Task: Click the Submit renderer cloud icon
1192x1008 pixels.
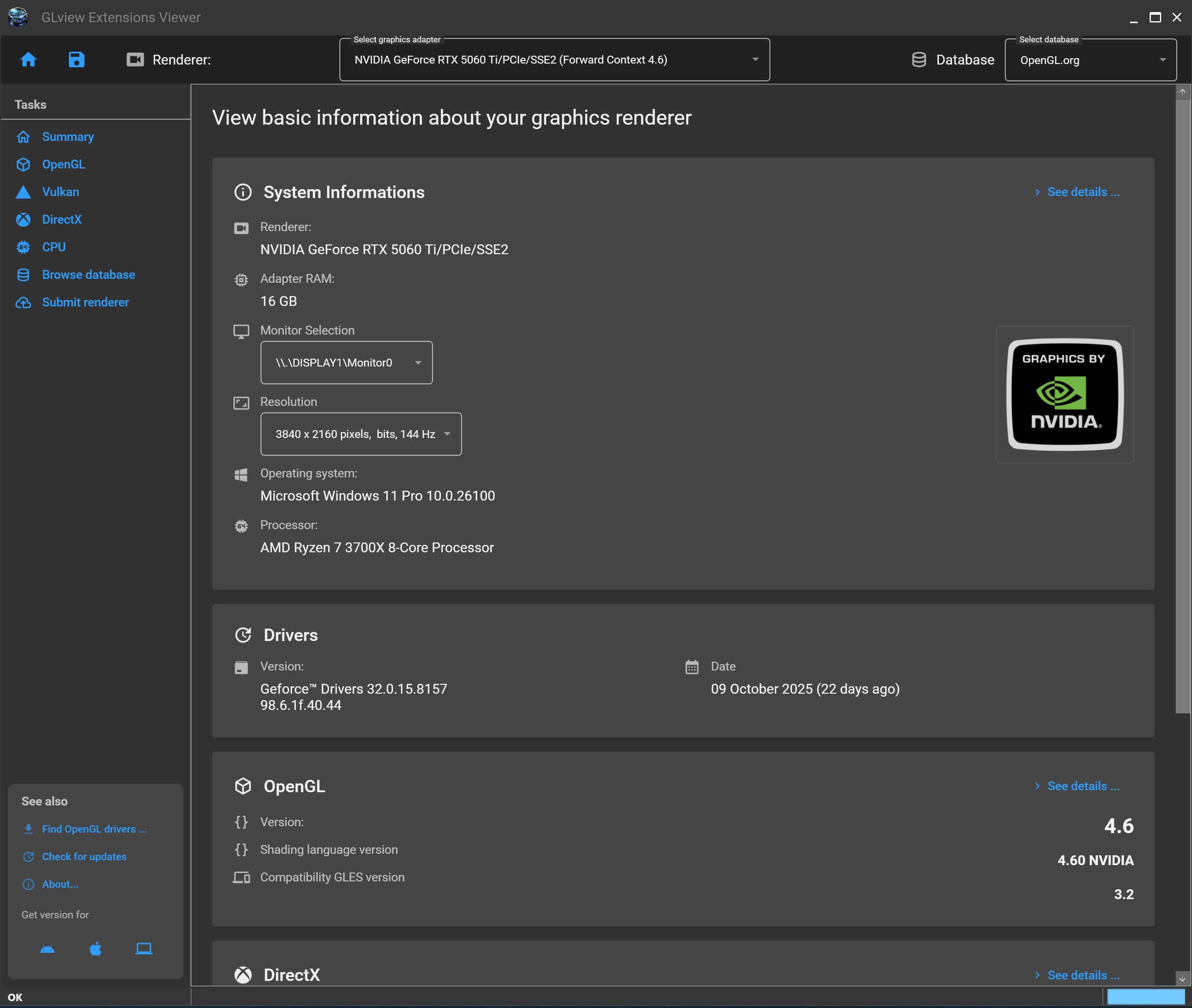Action: click(x=24, y=302)
